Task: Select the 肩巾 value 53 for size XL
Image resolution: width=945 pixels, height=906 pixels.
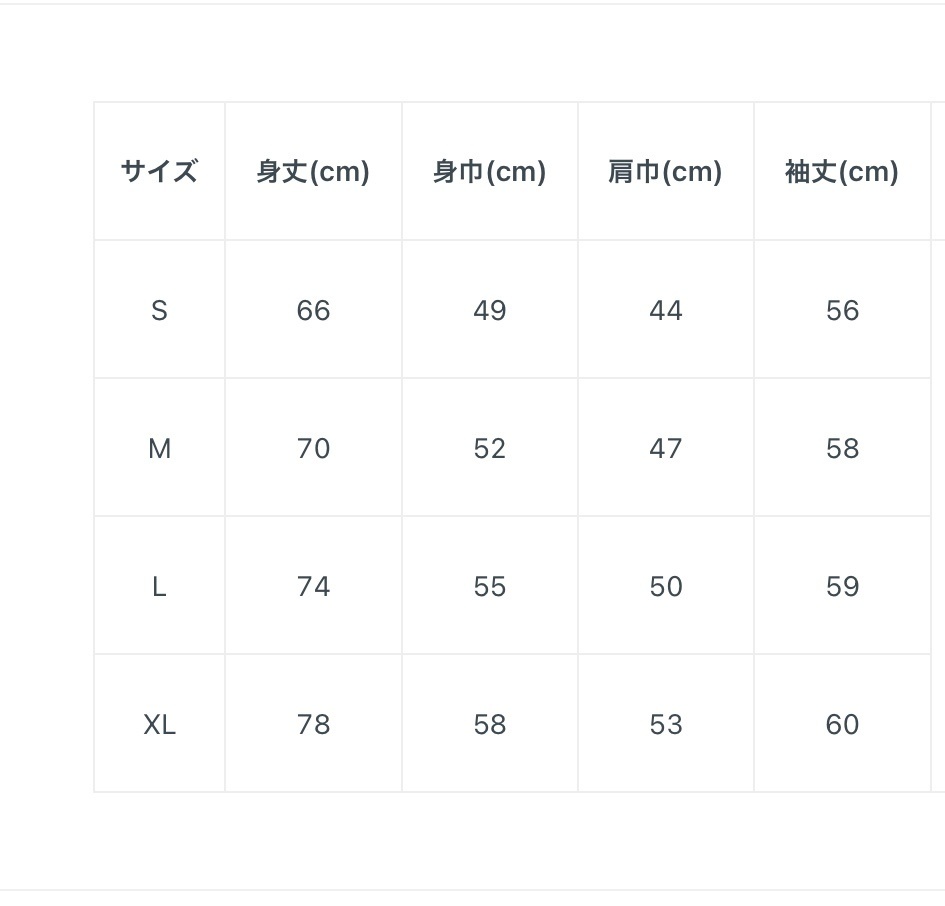Action: [665, 724]
